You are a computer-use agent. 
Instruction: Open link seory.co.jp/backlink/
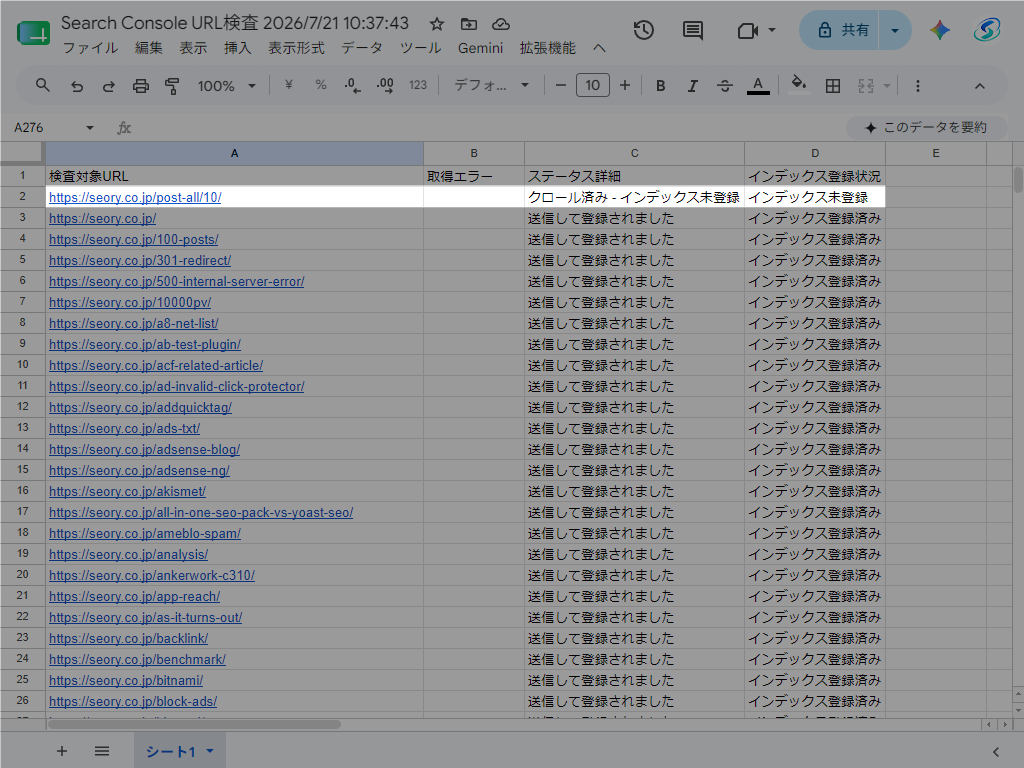129,638
